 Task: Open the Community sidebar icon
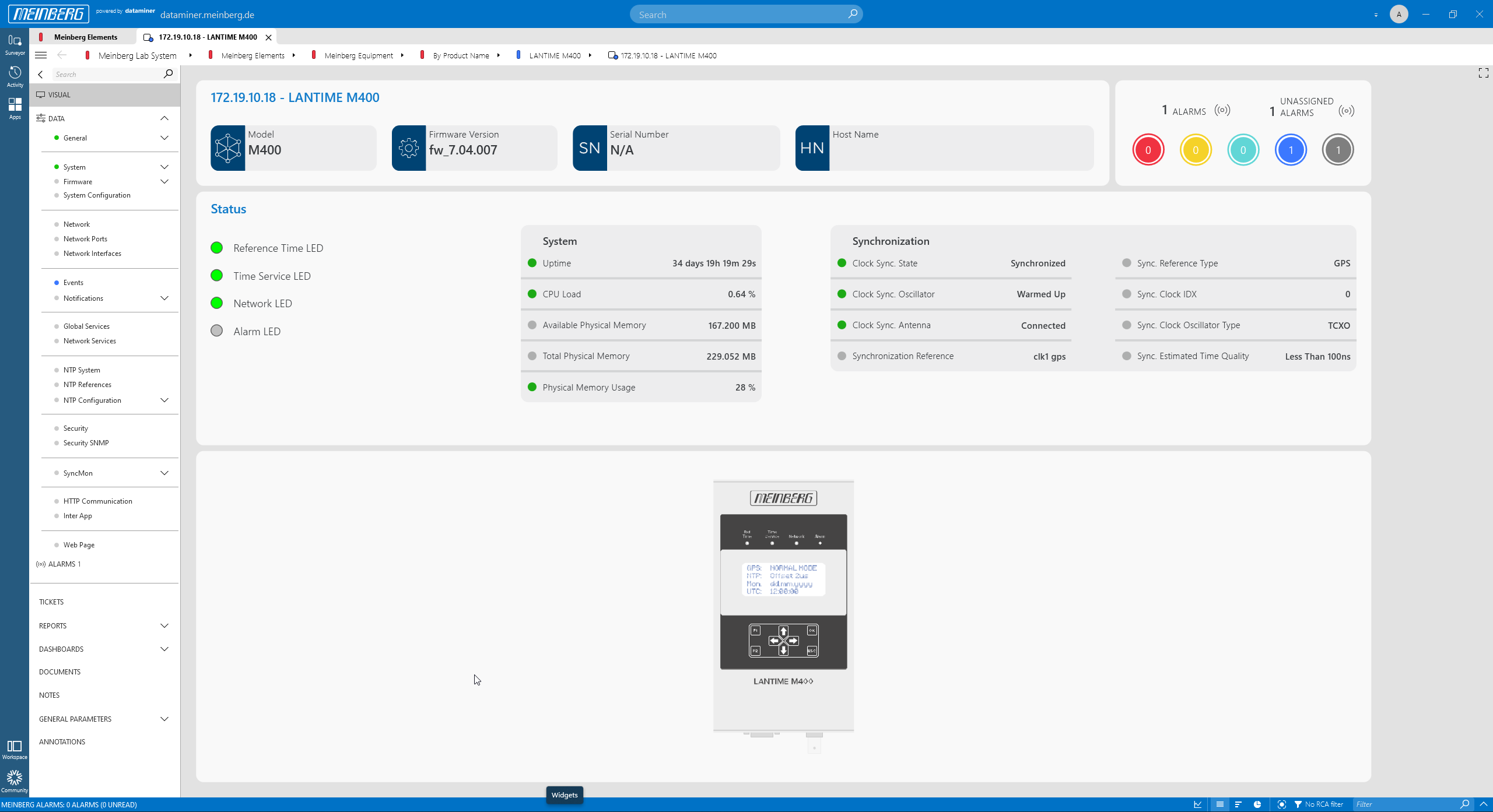point(15,781)
